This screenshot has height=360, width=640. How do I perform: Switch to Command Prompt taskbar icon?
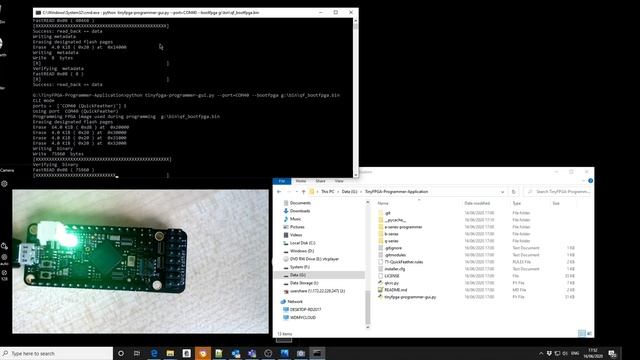coord(317,353)
